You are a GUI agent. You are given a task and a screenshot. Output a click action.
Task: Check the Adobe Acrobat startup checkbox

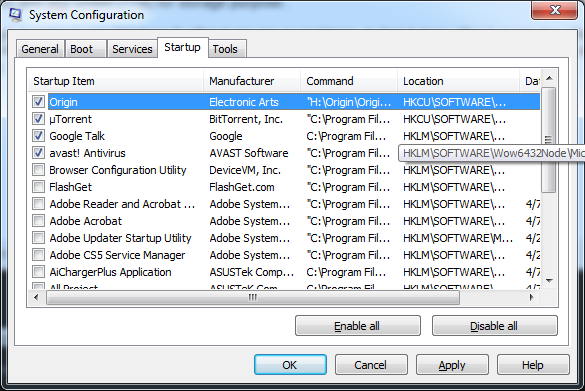pos(38,220)
